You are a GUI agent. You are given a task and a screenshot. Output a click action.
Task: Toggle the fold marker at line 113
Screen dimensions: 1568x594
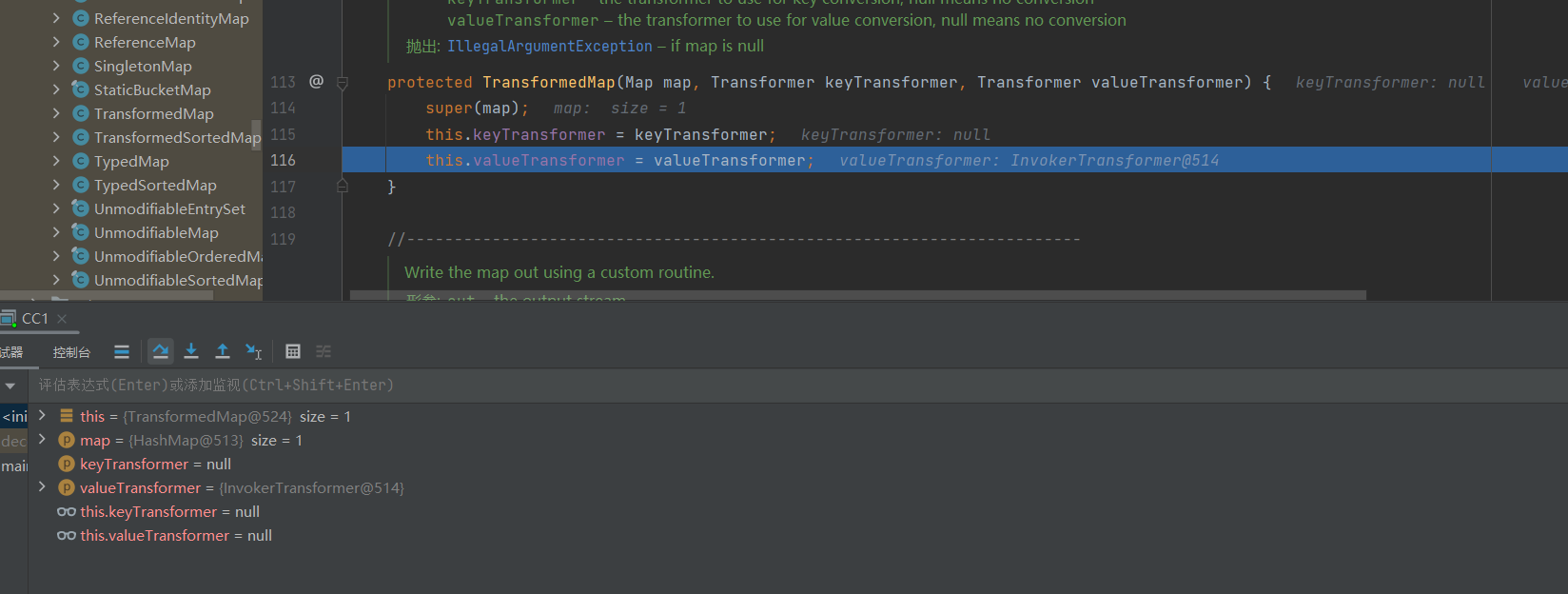pos(343,83)
